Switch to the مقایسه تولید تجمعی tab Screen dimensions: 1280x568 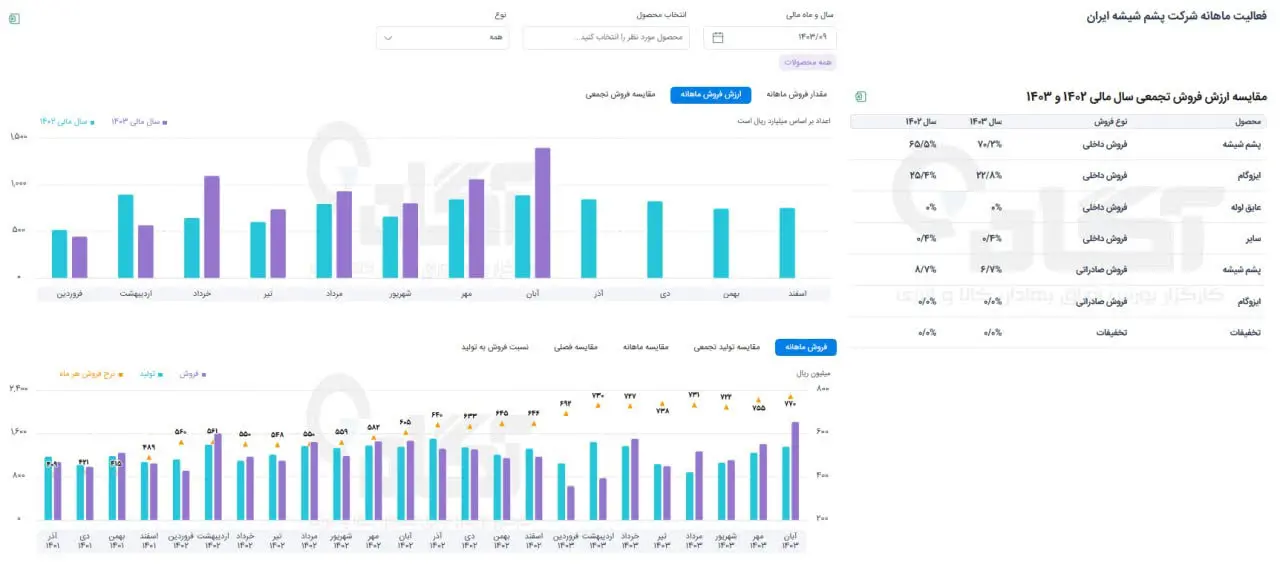tap(727, 347)
